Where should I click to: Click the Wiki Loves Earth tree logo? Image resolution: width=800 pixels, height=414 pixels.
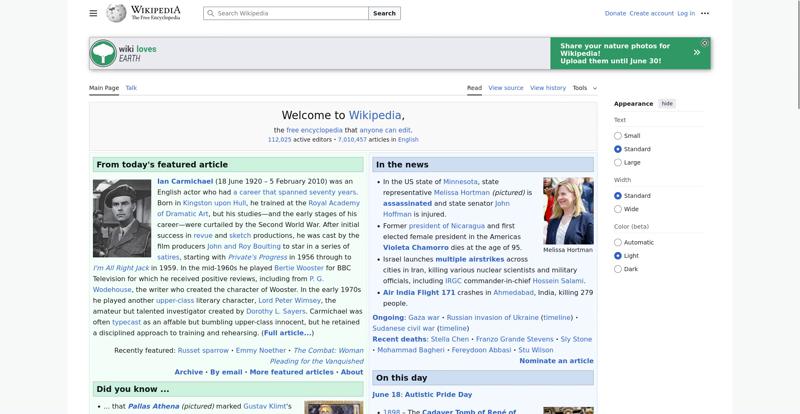click(103, 53)
